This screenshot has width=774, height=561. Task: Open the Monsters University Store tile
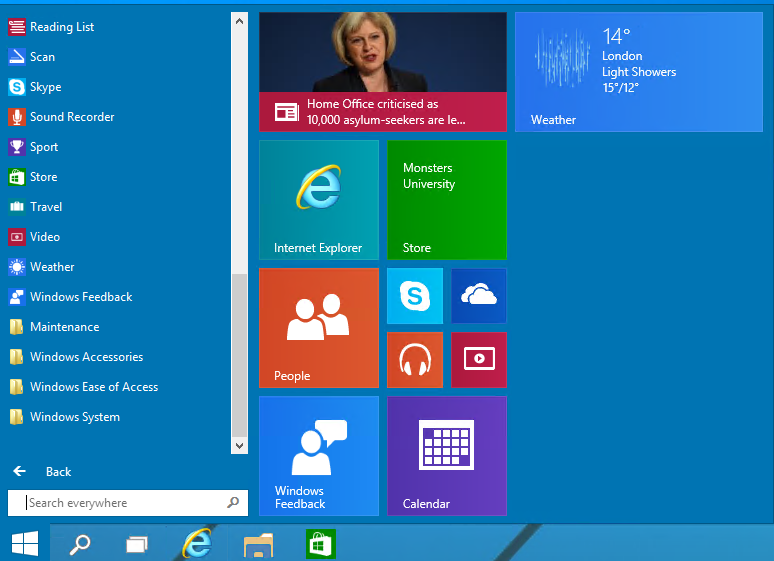click(x=447, y=200)
